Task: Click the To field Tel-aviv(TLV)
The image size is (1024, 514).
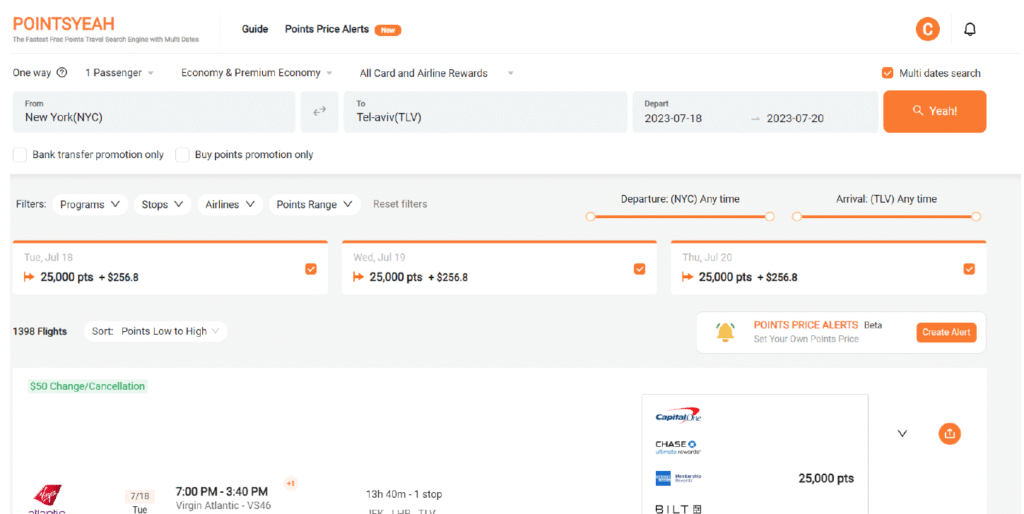Action: [485, 112]
